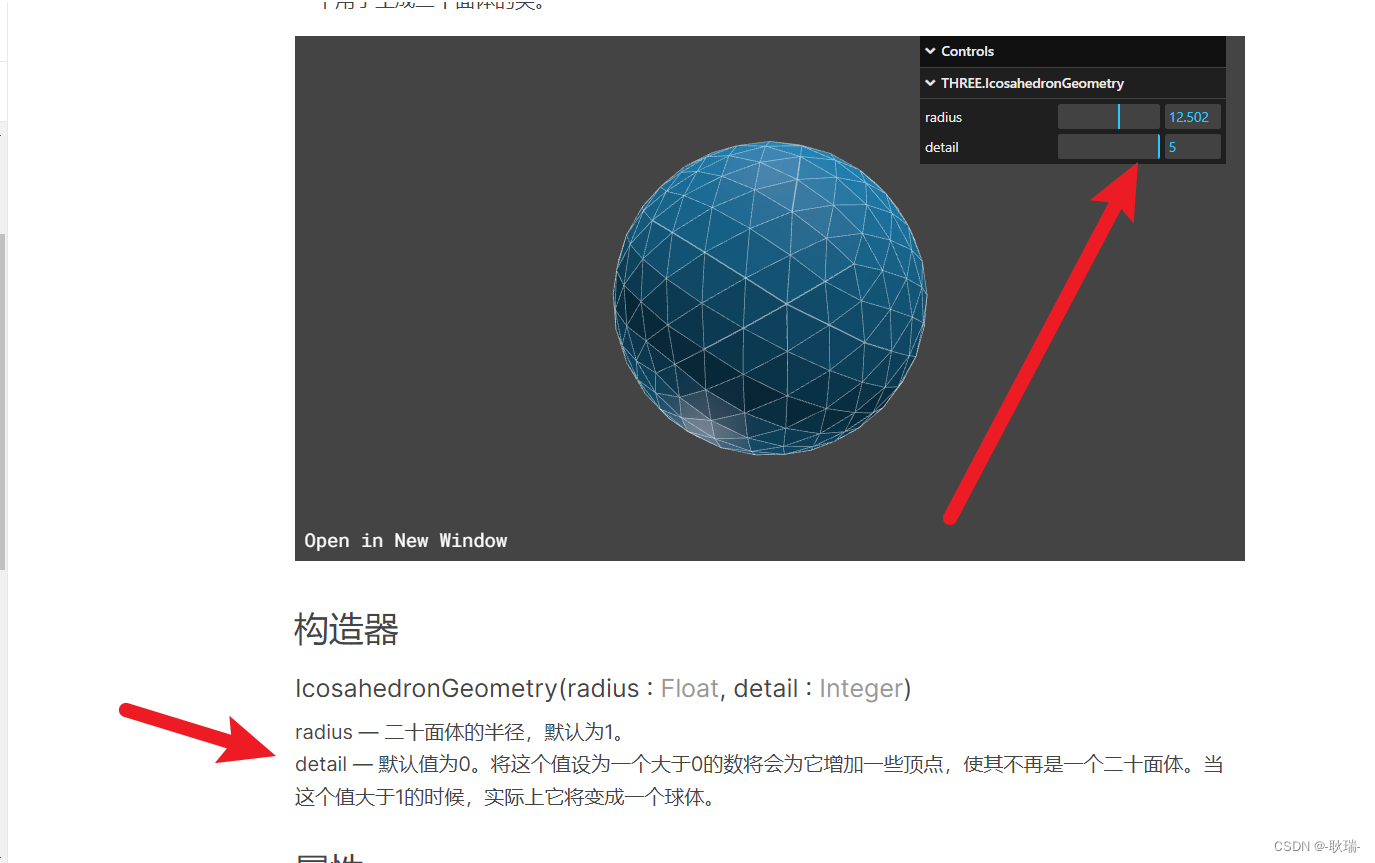
Task: Click the Integer type link
Action: 861,688
